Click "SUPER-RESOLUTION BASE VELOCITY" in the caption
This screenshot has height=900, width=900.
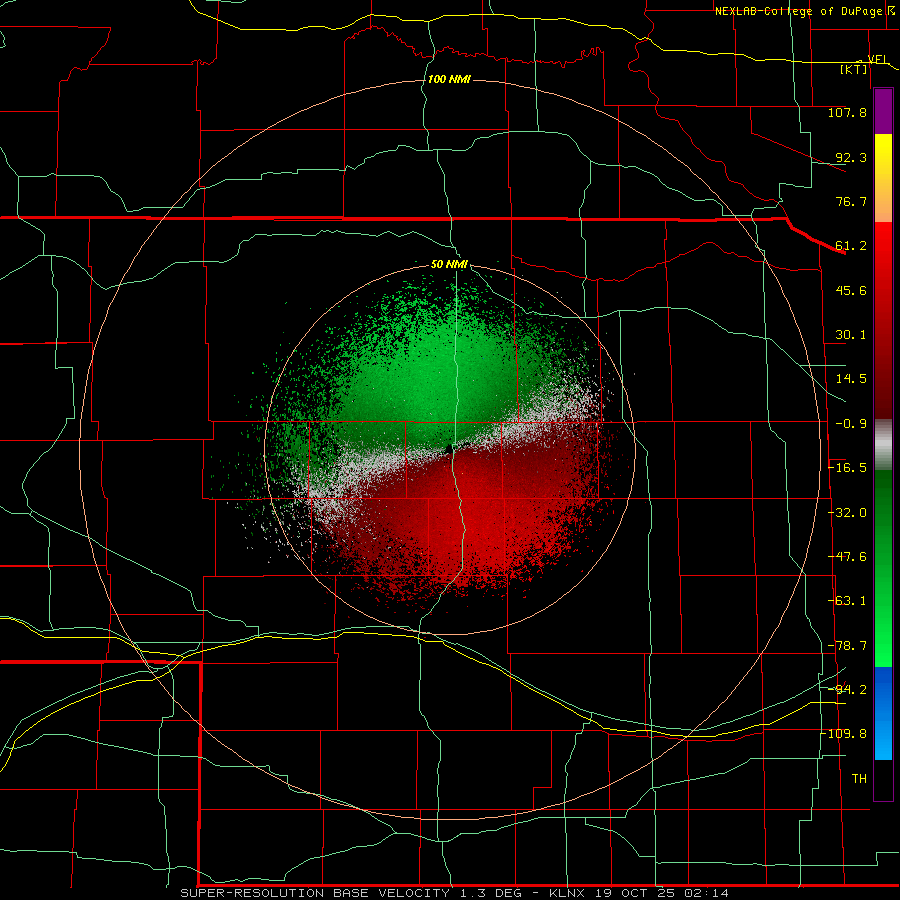pos(315,893)
